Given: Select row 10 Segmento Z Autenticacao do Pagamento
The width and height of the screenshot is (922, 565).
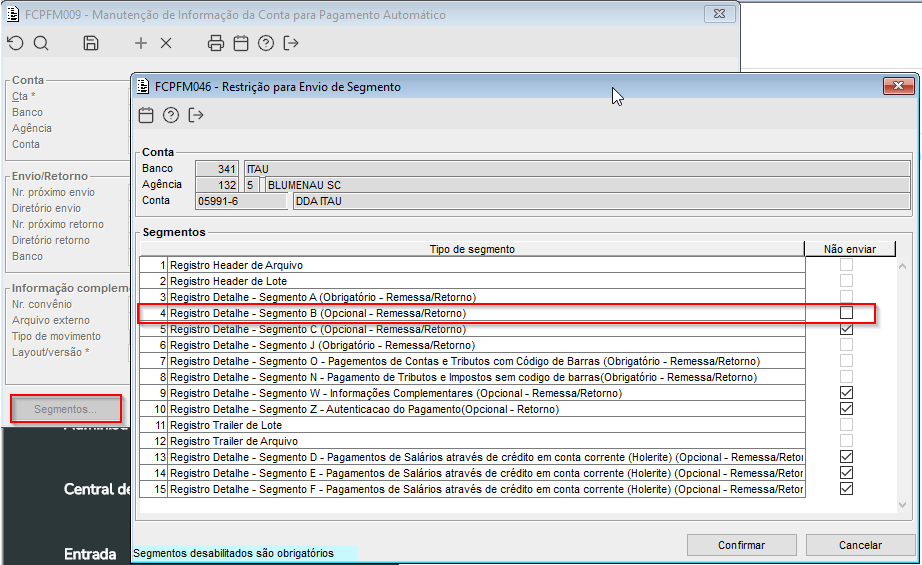Looking at the screenshot, I should click(x=472, y=409).
